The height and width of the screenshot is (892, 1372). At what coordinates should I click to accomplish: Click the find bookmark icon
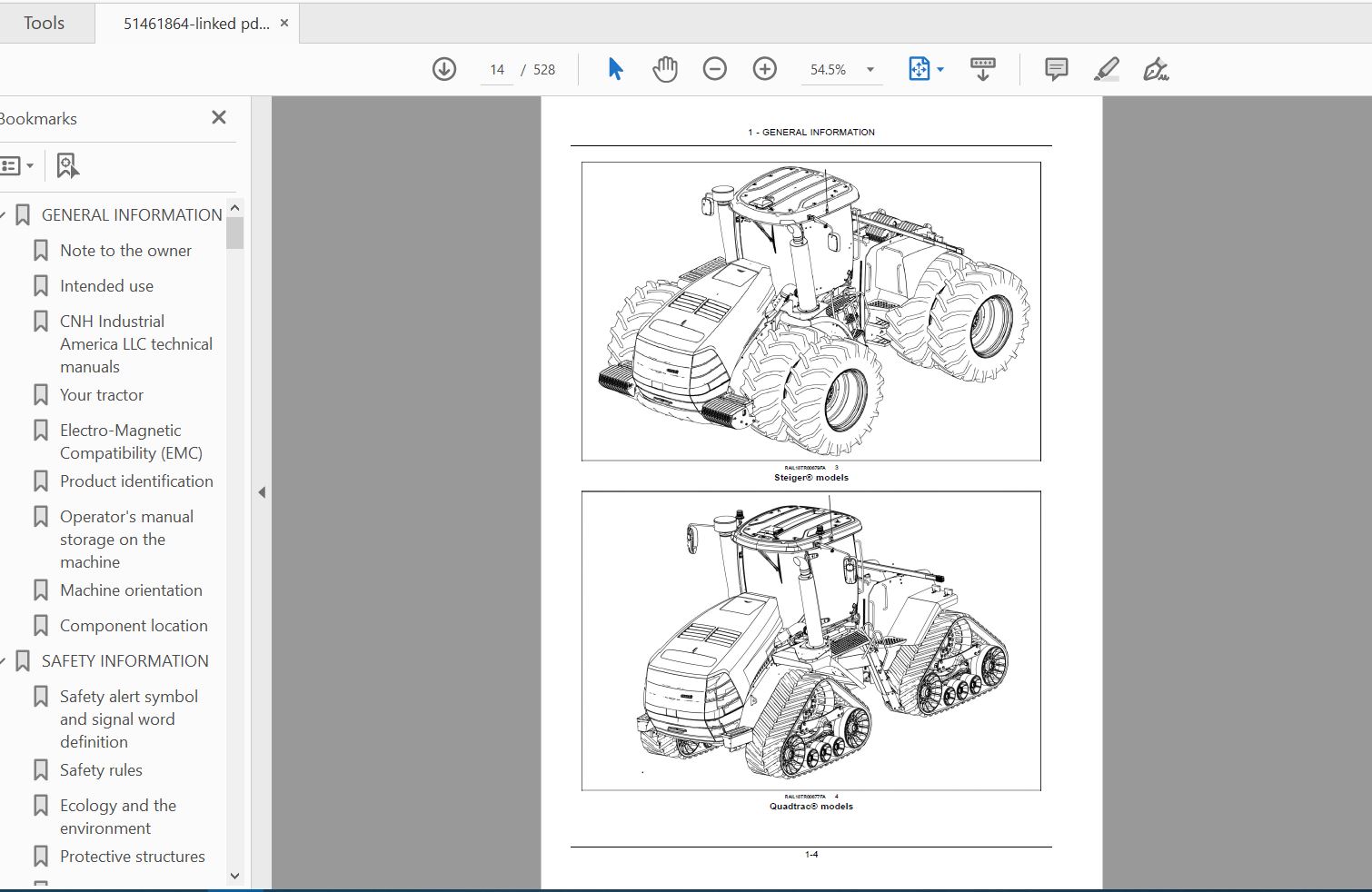(68, 165)
